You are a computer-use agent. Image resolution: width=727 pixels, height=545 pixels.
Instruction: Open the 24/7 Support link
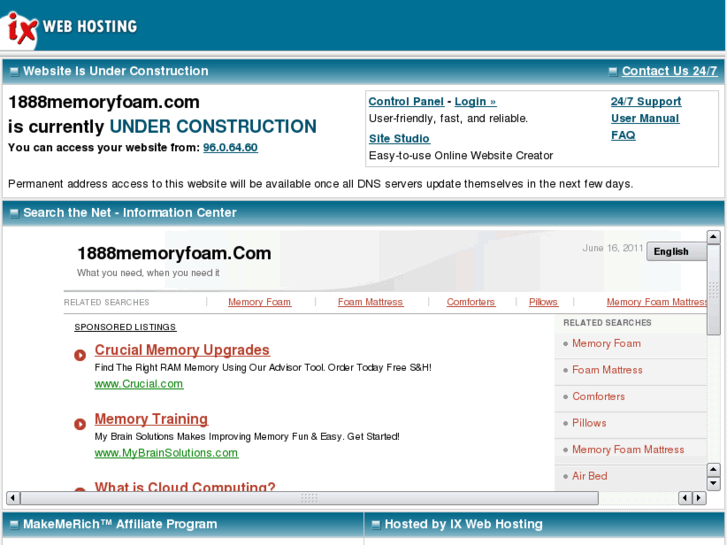[646, 101]
